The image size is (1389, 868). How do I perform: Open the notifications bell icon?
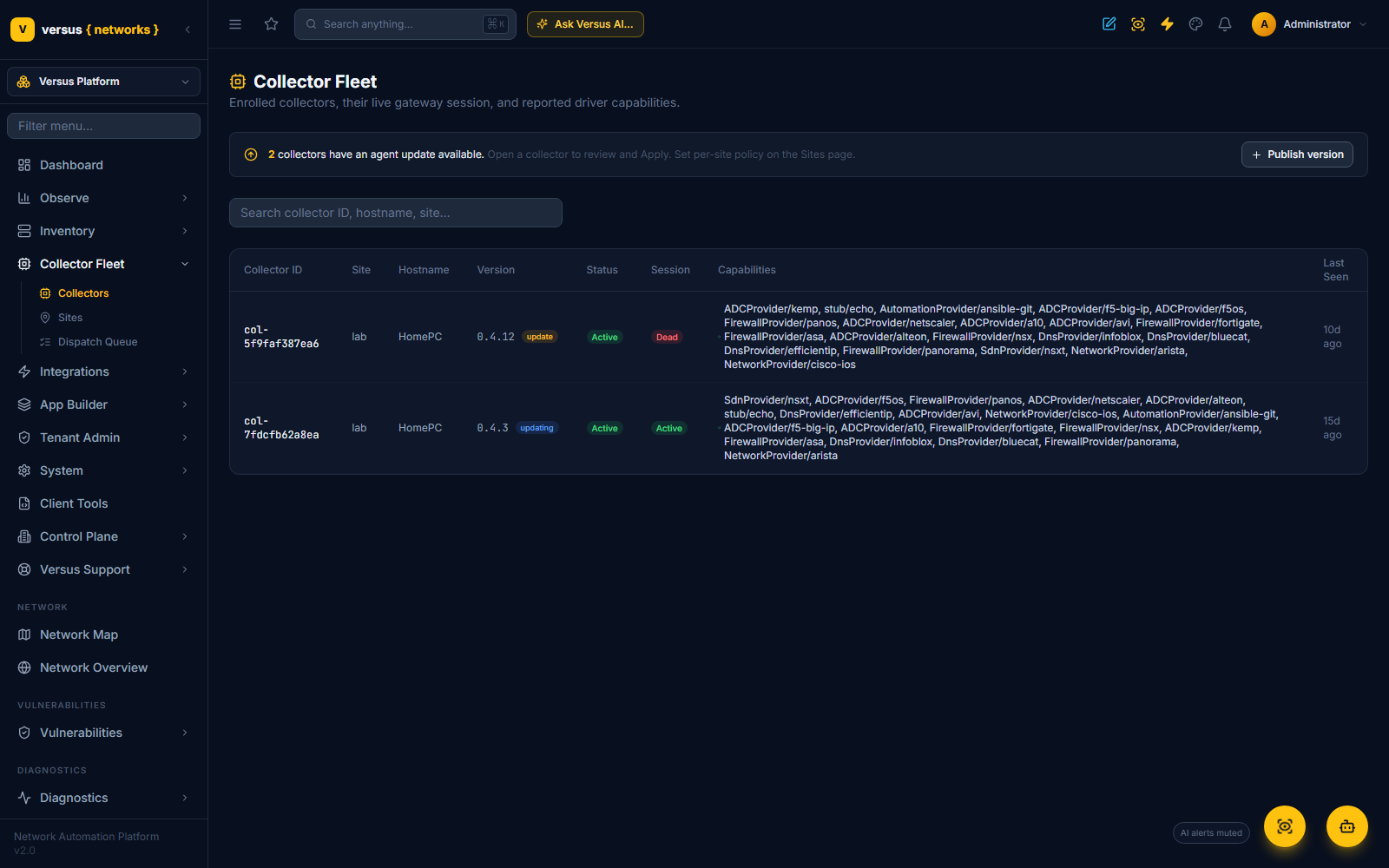point(1225,24)
